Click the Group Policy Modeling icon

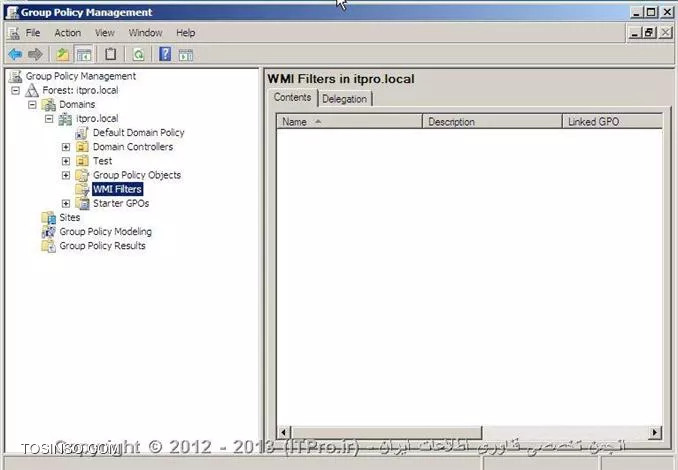(48, 232)
